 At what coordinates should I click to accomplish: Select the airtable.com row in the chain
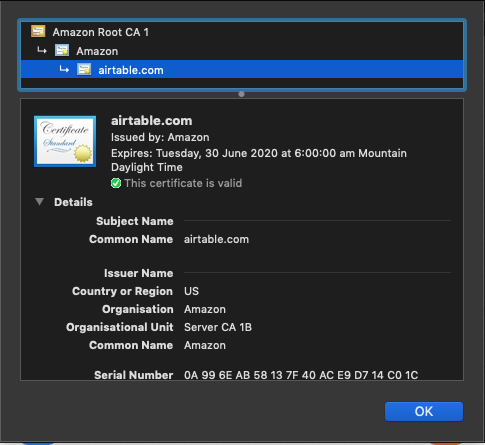242,70
